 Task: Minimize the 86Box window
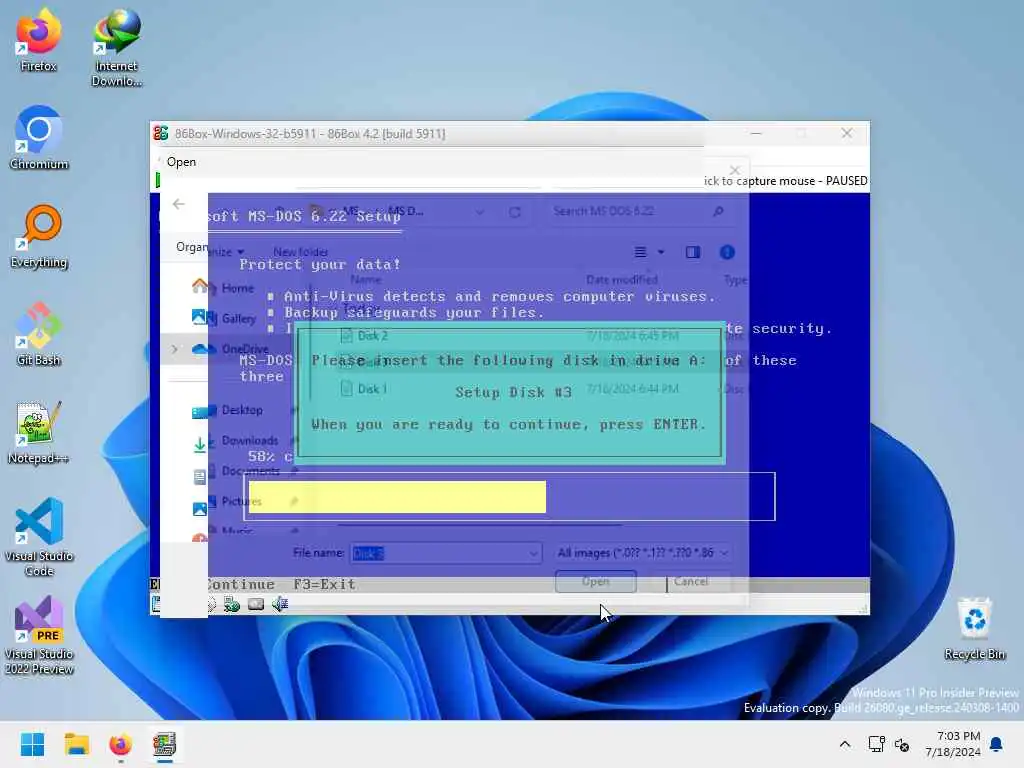[x=756, y=133]
